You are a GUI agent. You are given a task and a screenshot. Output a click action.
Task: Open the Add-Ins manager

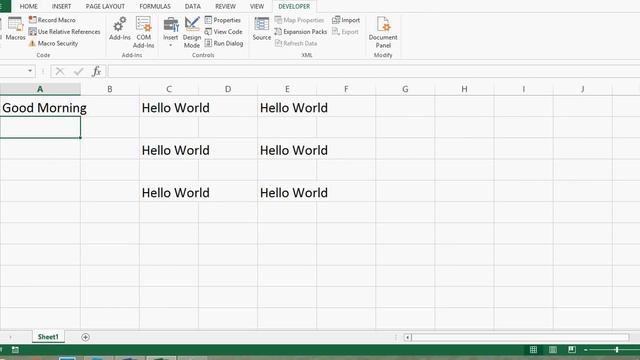(x=120, y=29)
